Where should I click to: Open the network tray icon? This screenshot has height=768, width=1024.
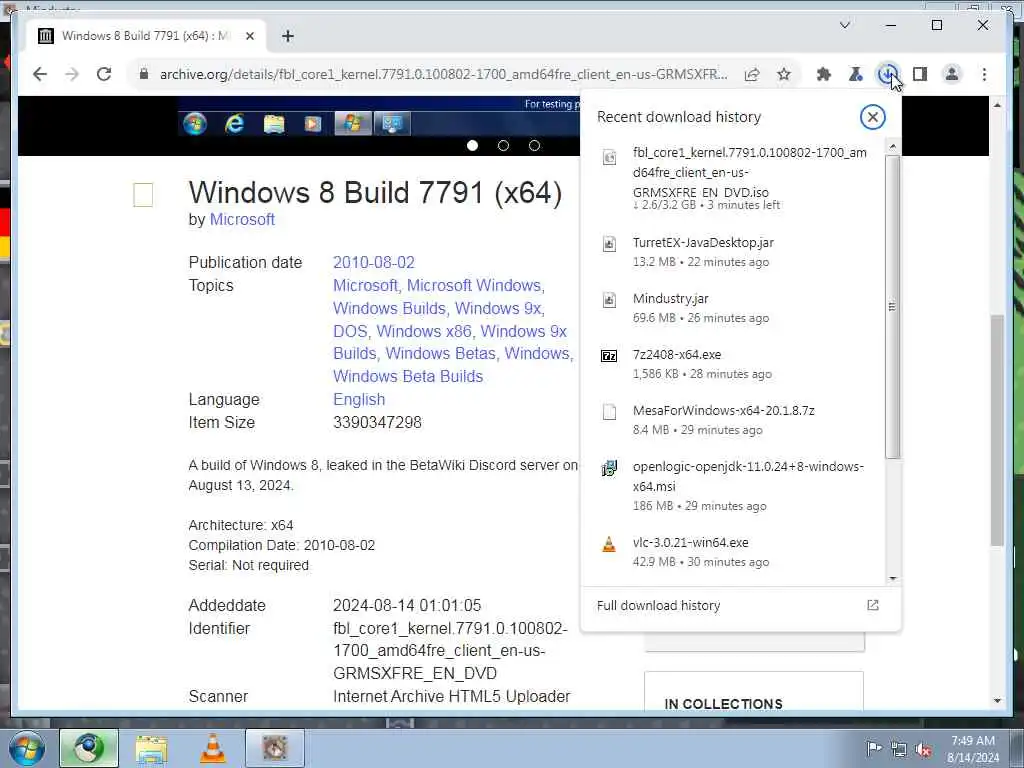click(899, 750)
